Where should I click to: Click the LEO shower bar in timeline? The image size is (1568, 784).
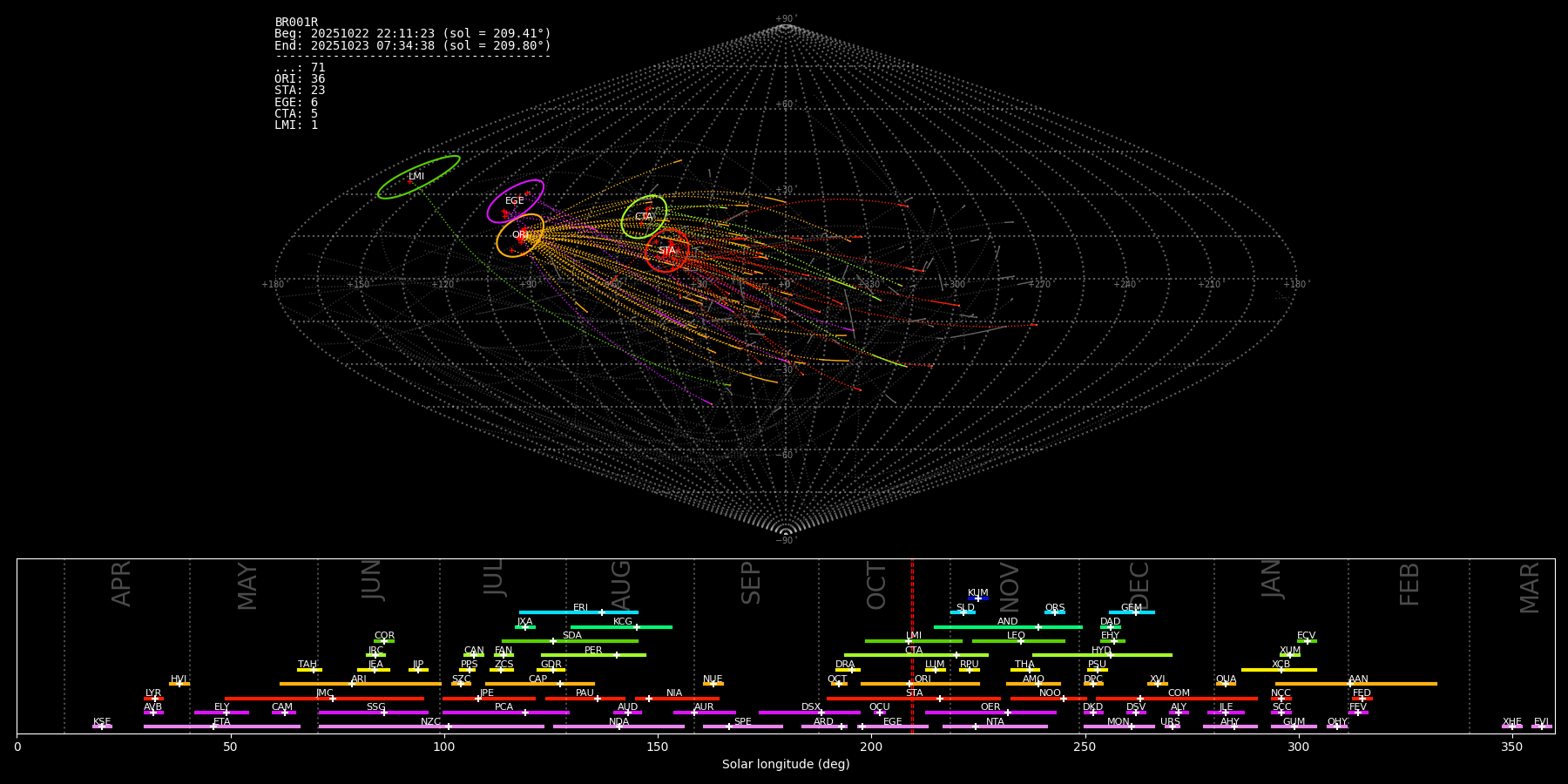pos(1018,641)
